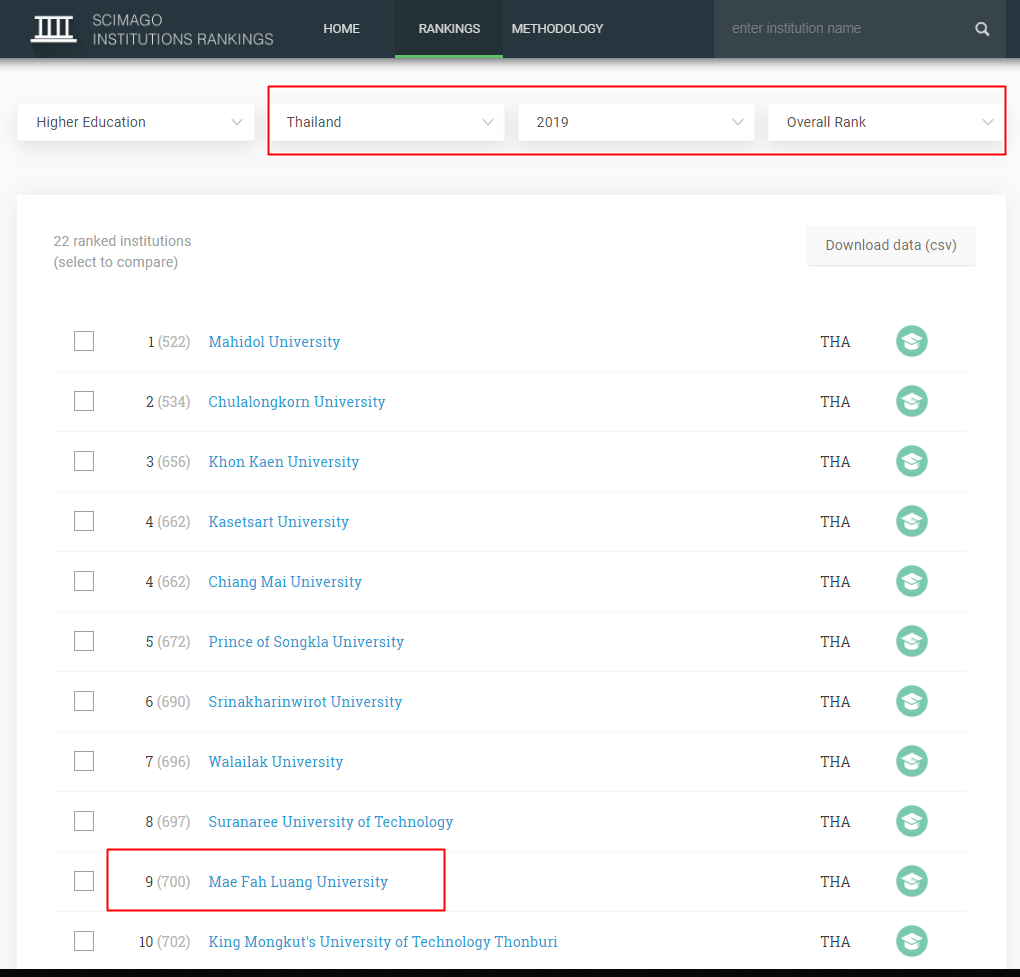Image resolution: width=1020 pixels, height=977 pixels.
Task: Check the Suranaree University of Technology checkbox
Action: pos(84,821)
